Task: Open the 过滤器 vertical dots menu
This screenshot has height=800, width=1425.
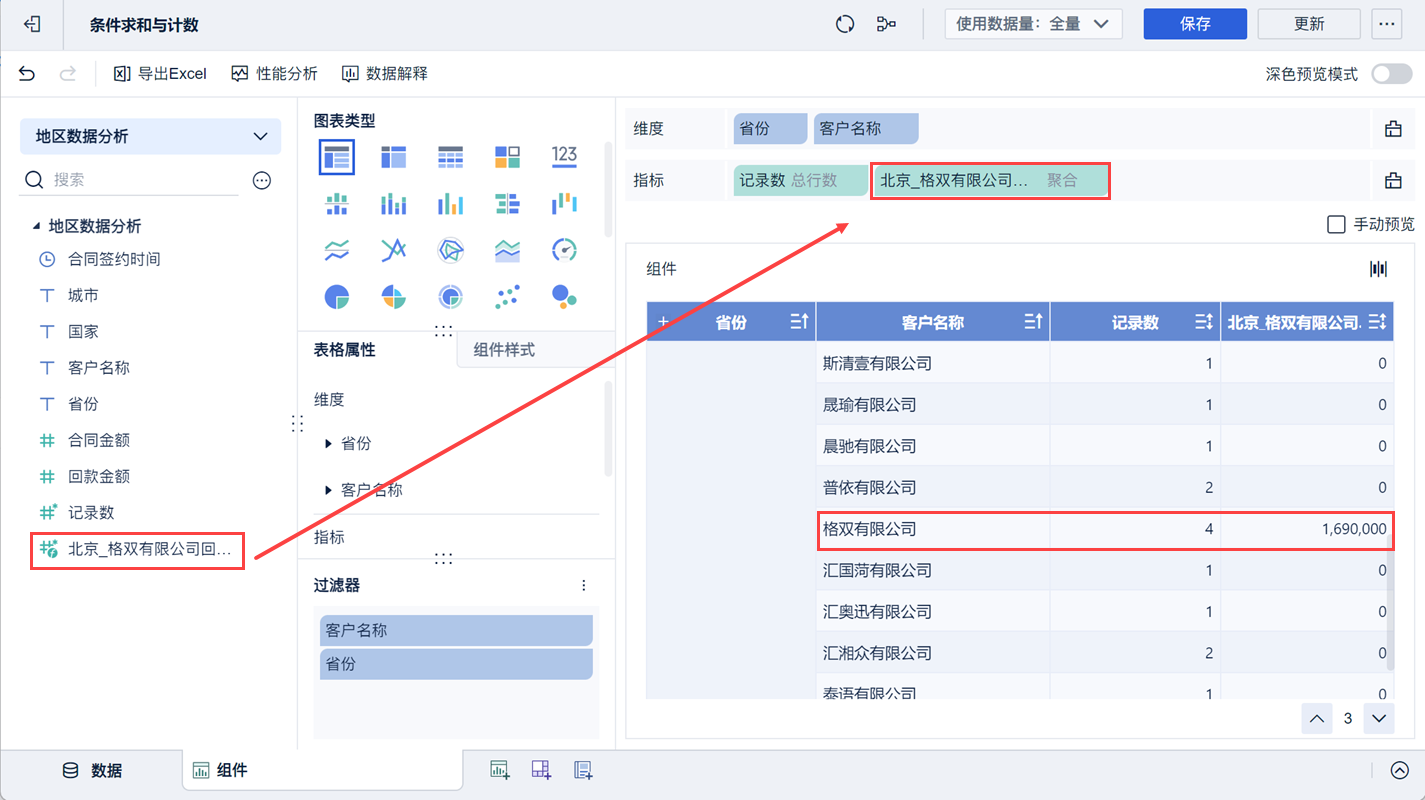Action: [x=584, y=586]
